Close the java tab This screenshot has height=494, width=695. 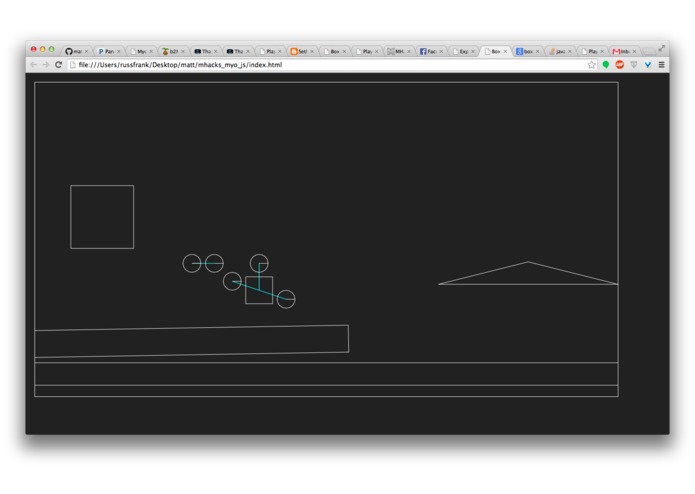point(570,51)
